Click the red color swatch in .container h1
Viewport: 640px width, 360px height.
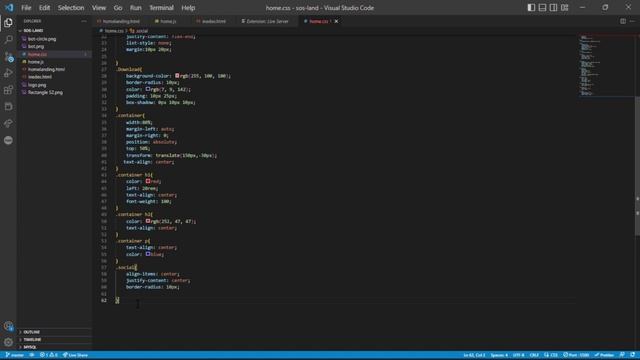(148, 181)
